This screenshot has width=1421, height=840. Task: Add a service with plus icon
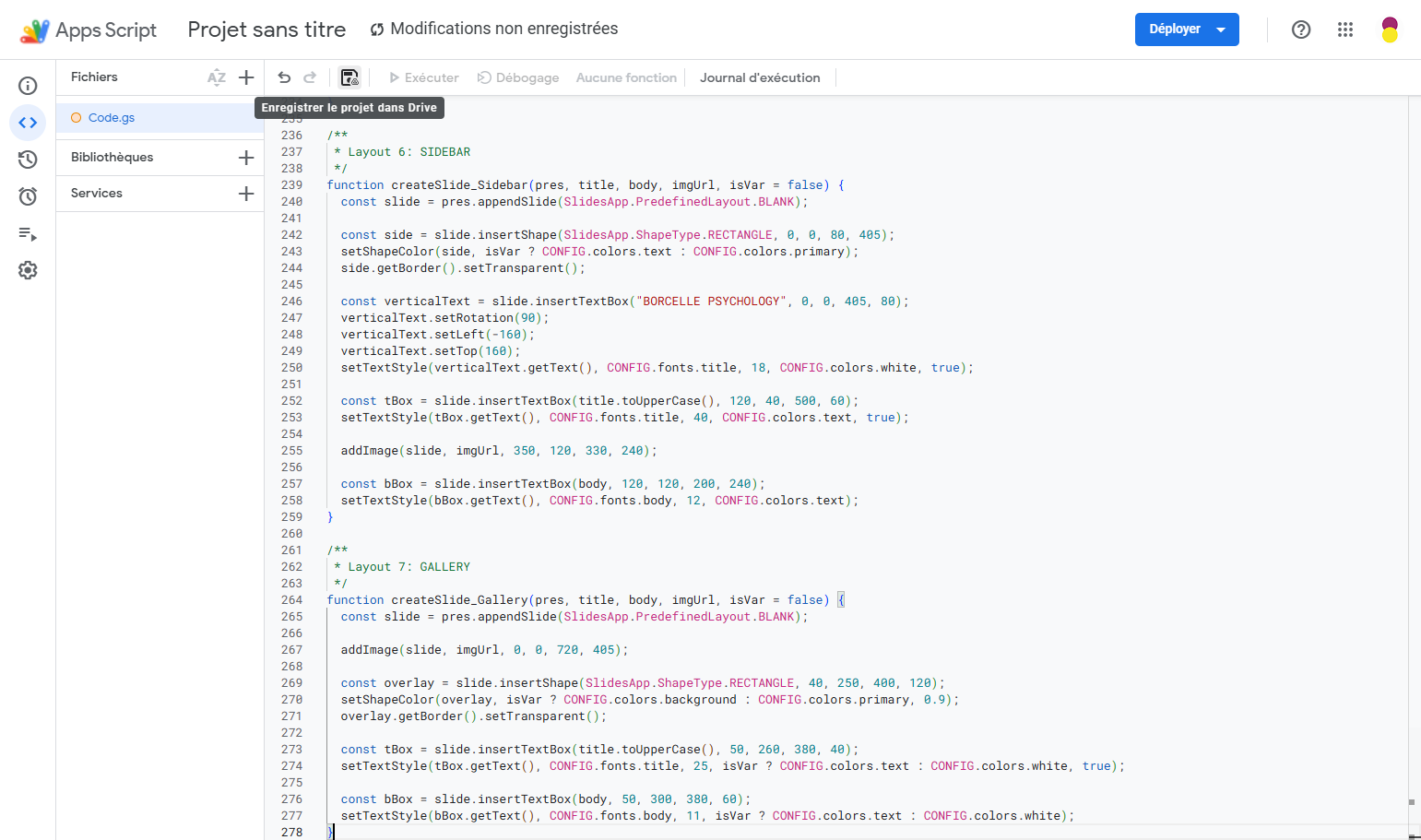click(246, 194)
